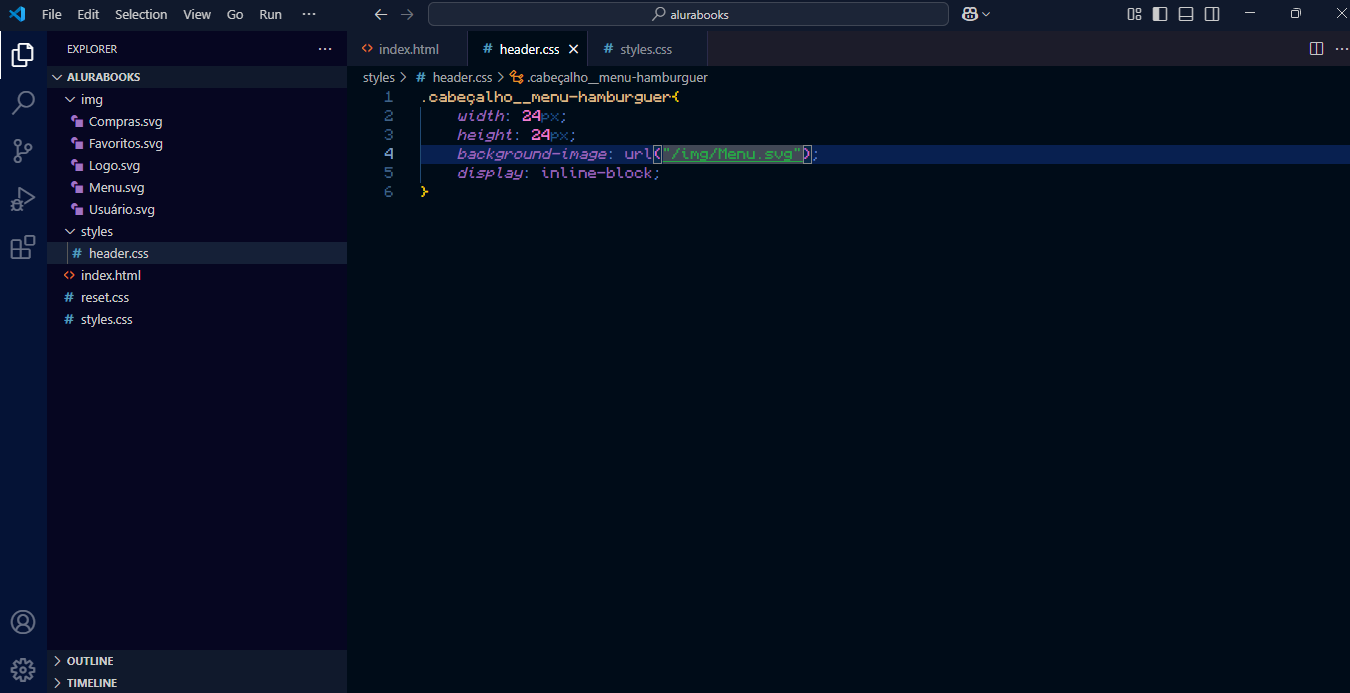The image size is (1350, 693).
Task: Go forward with the right arrow
Action: pyautogui.click(x=407, y=14)
